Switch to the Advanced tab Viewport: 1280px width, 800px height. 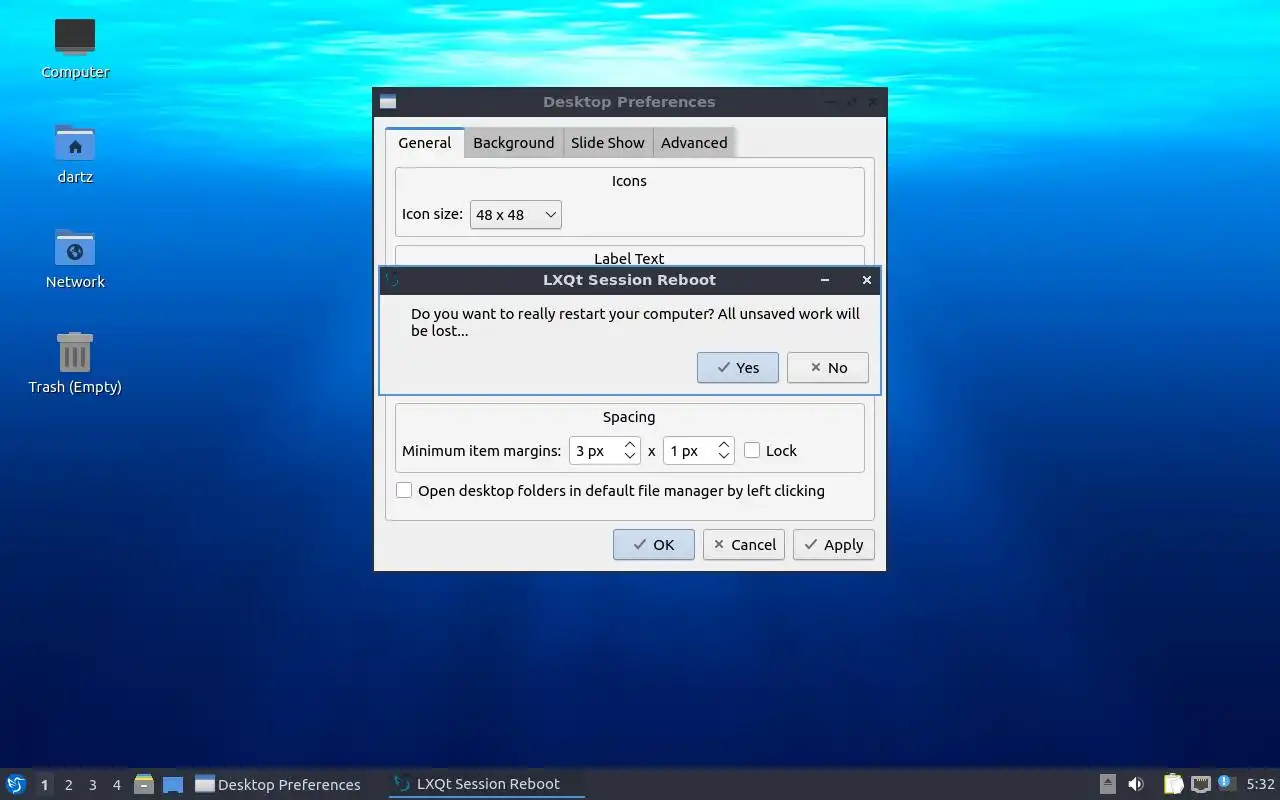pyautogui.click(x=694, y=143)
